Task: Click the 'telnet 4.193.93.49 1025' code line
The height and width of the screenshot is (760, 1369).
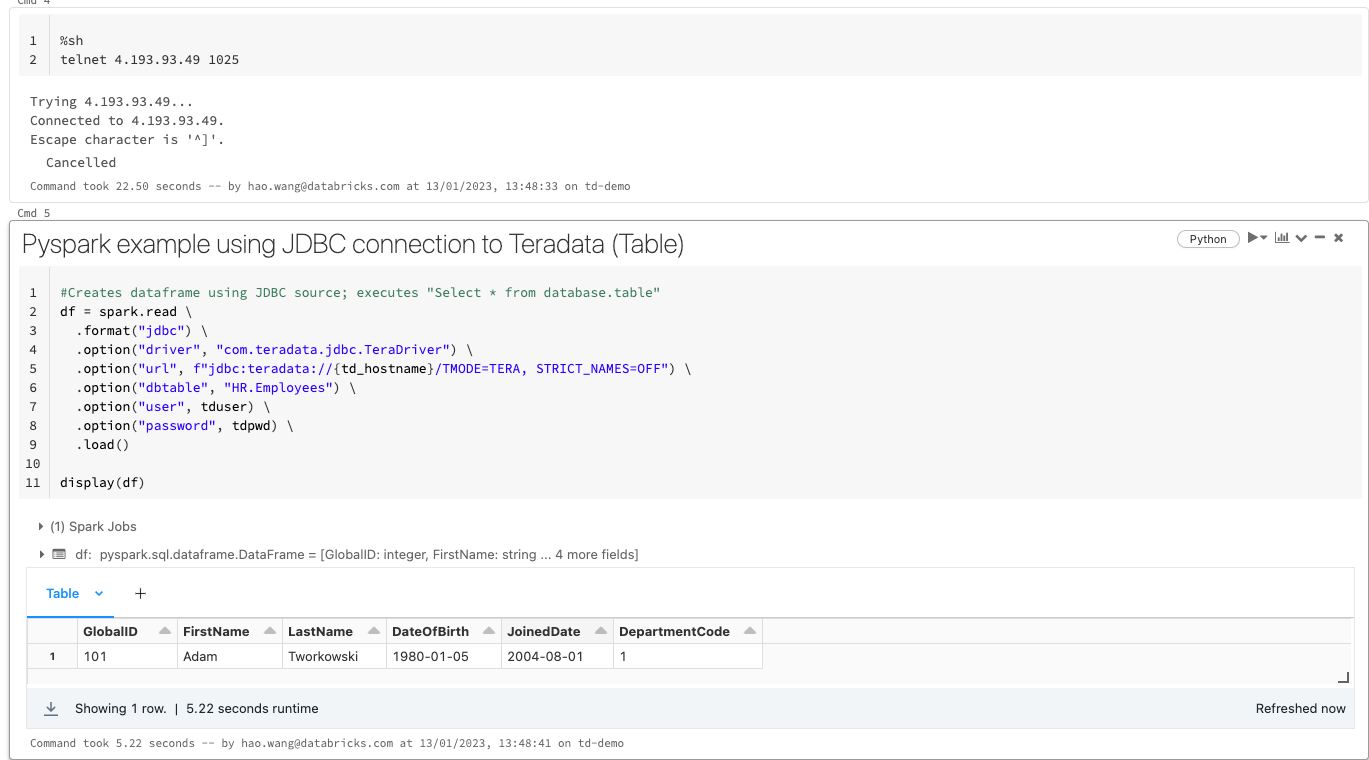Action: (149, 60)
